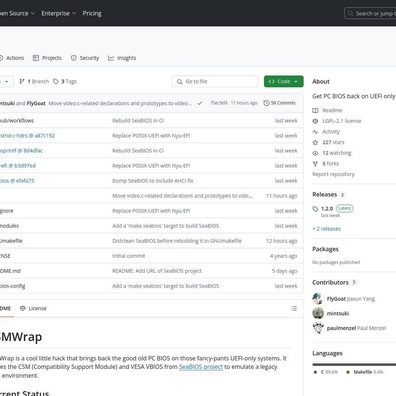Open the Activity link in About

(331, 132)
